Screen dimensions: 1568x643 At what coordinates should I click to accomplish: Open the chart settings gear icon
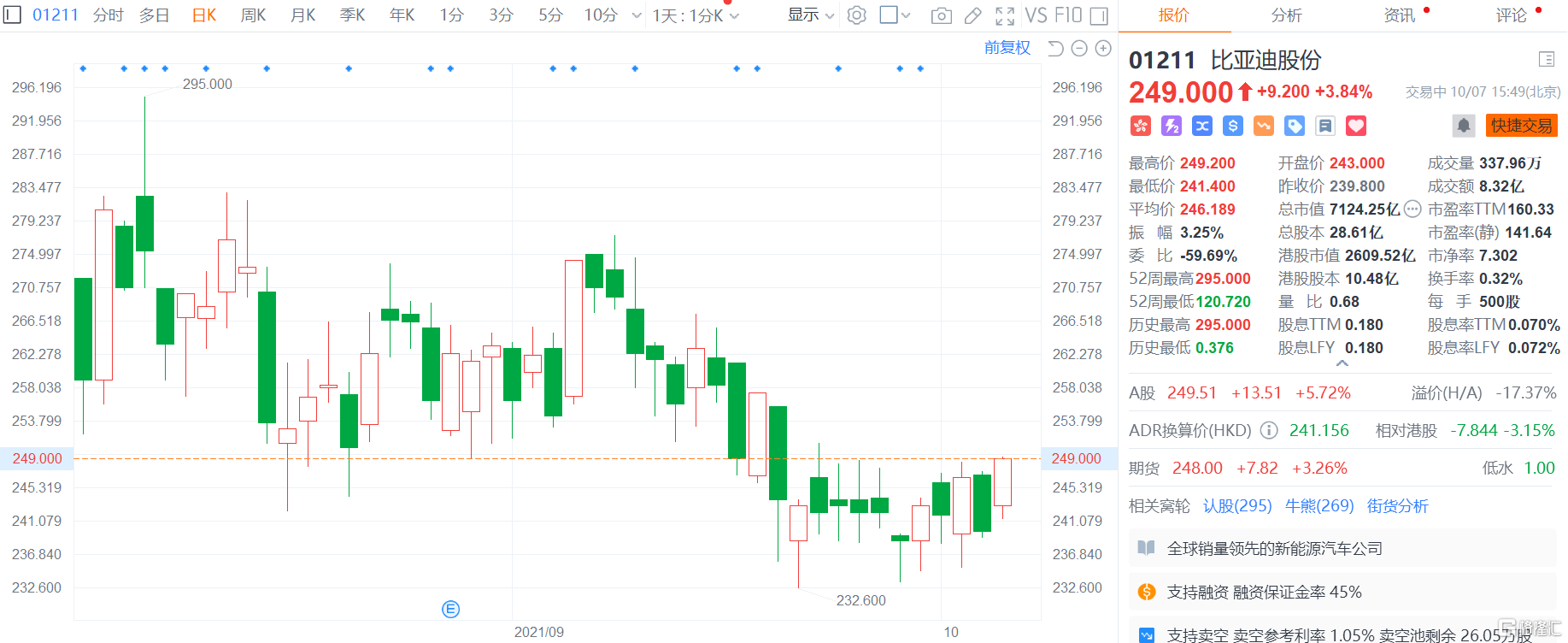[857, 15]
